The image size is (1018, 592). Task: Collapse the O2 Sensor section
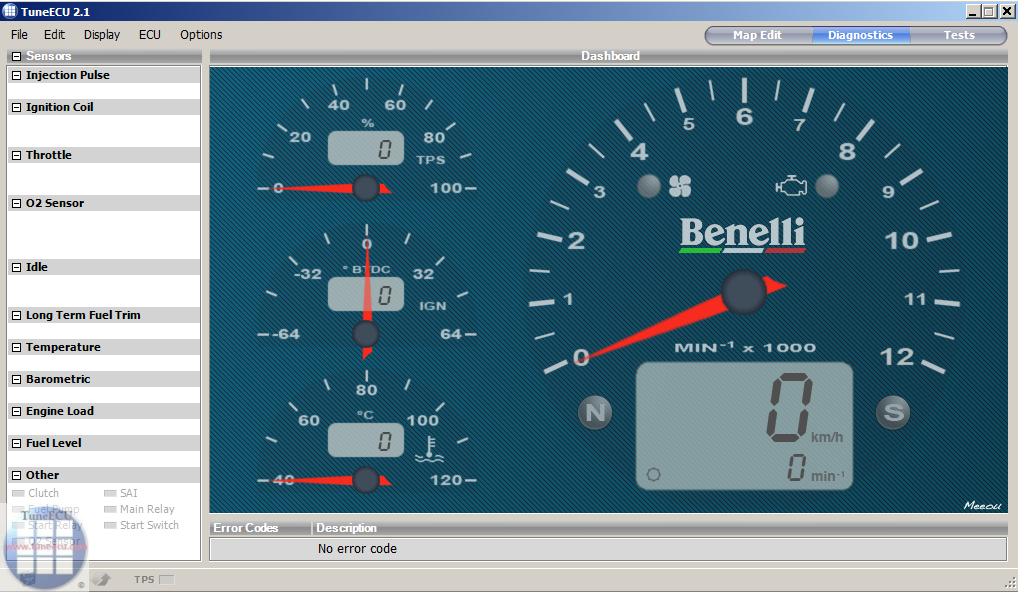17,203
